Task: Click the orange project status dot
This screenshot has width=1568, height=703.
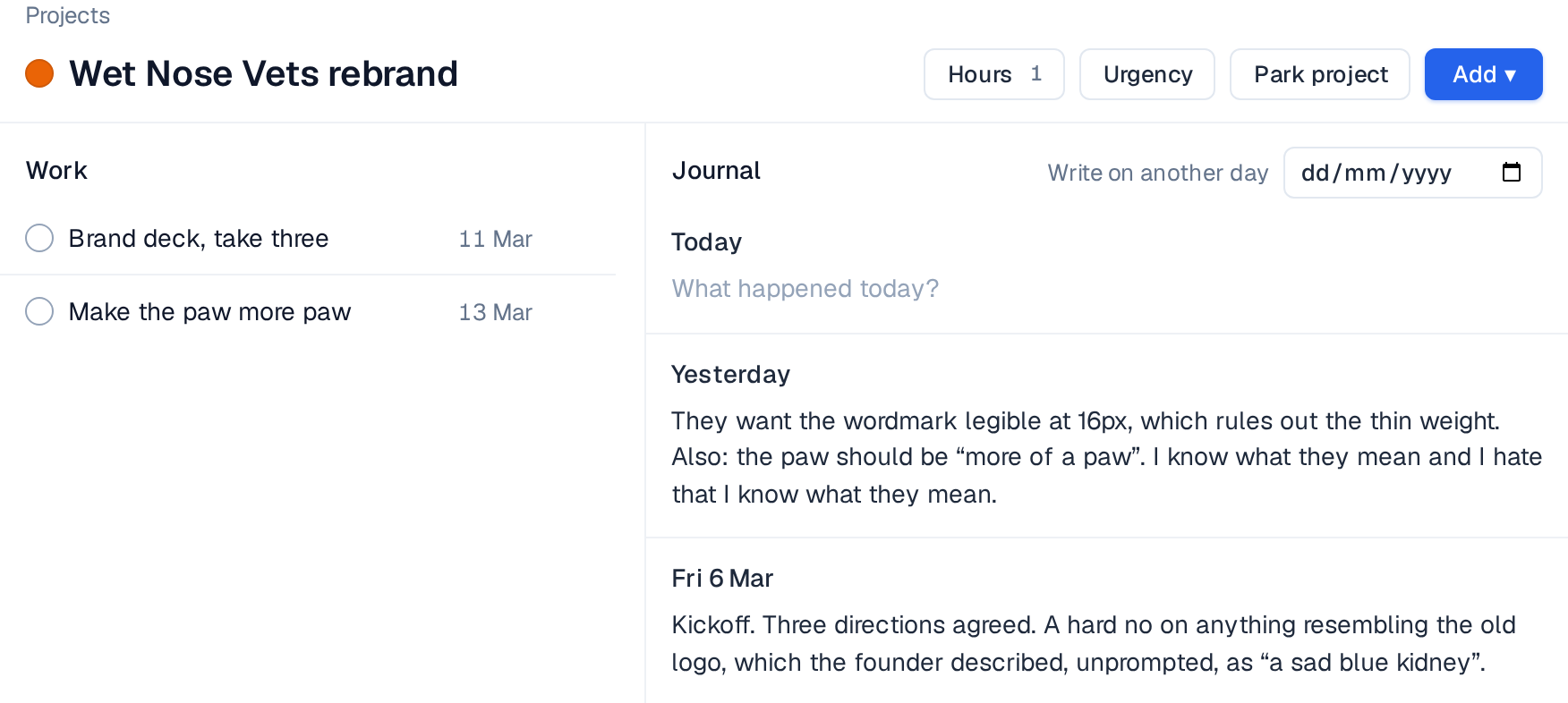Action: click(x=39, y=73)
